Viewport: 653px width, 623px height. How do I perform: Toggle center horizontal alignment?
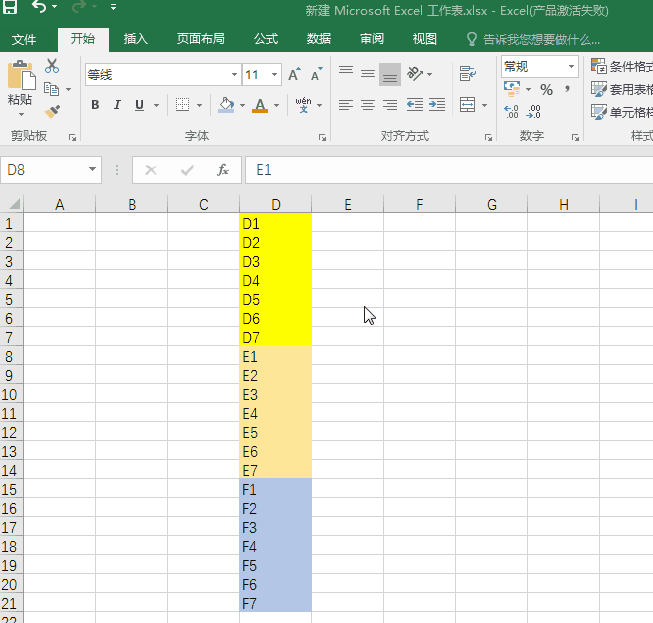(x=367, y=105)
